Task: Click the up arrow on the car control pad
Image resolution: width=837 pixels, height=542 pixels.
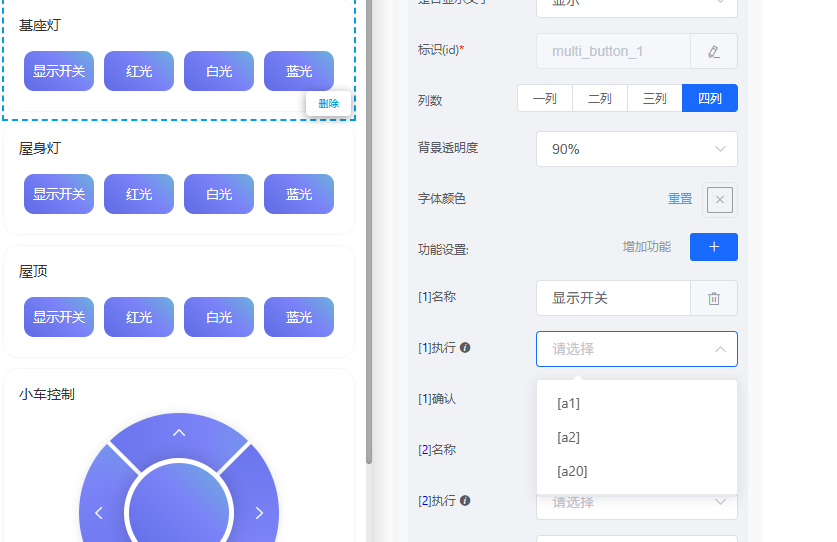Action: tap(179, 433)
